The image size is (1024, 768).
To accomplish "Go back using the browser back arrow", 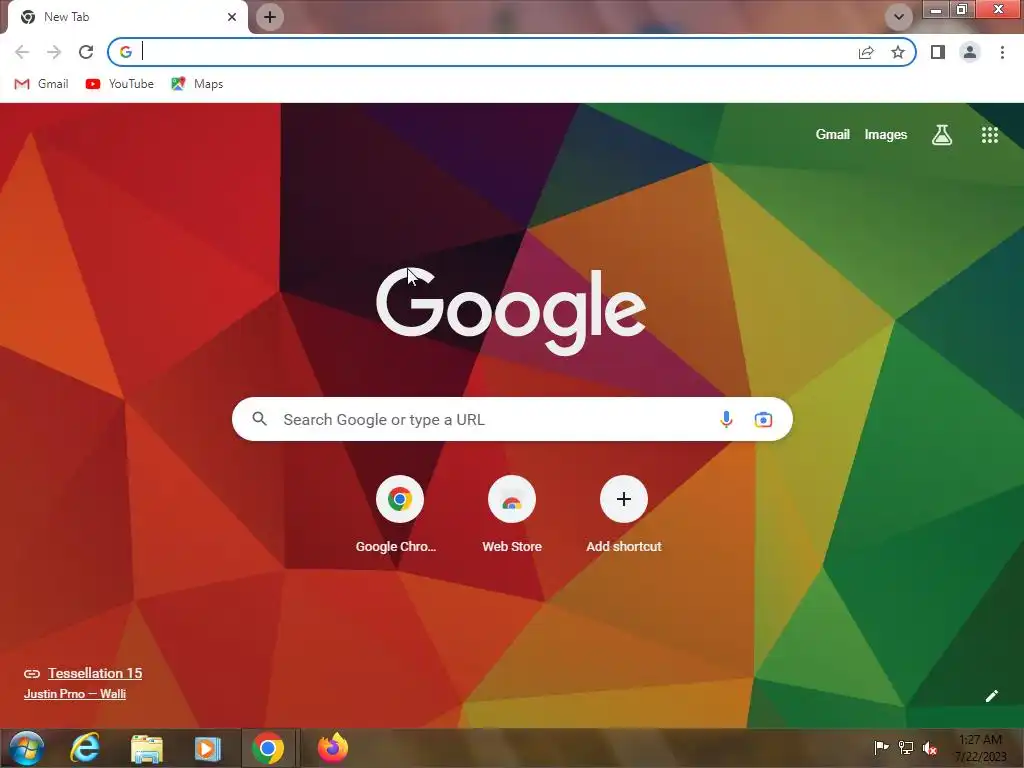I will coord(22,52).
